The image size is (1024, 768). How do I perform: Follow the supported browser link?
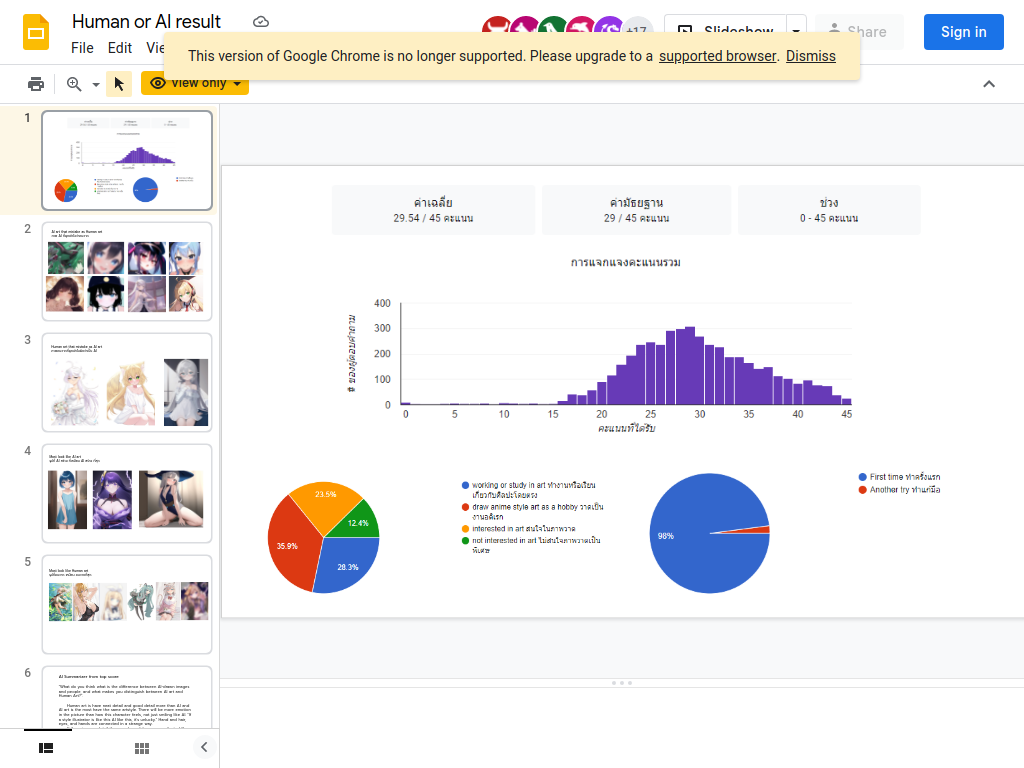point(717,56)
